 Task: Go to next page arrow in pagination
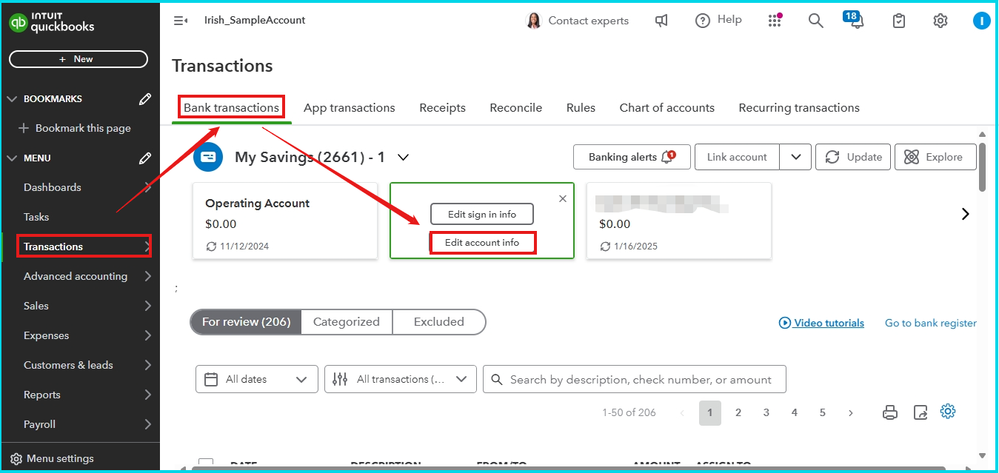(851, 413)
